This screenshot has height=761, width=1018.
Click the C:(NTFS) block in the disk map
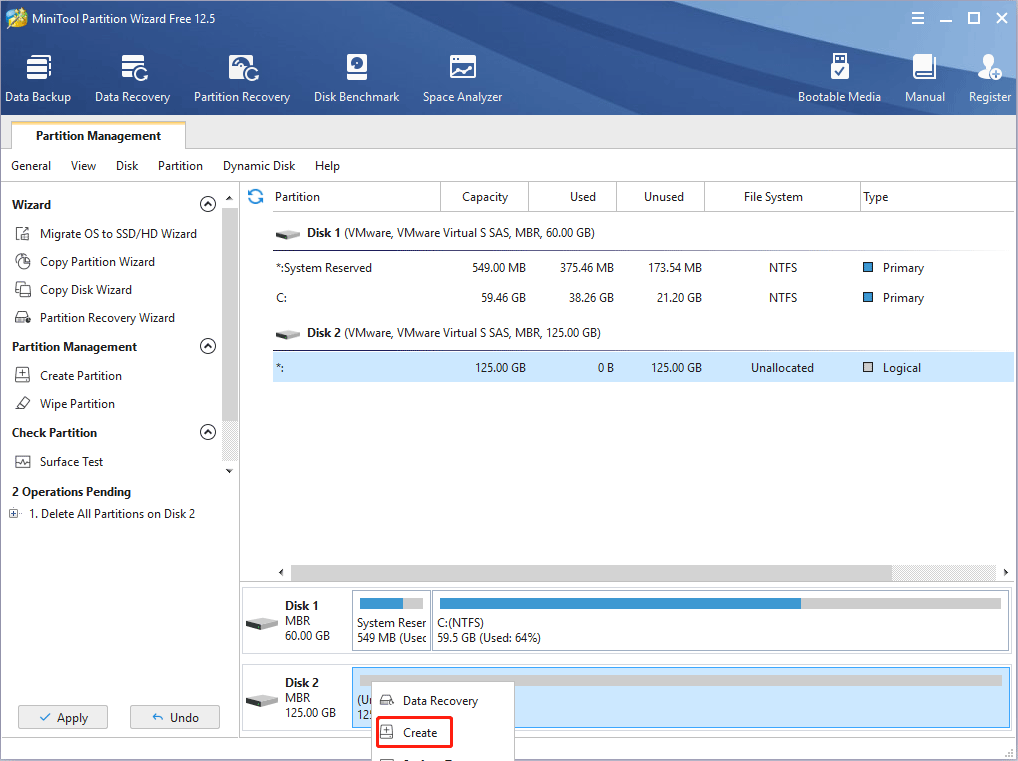pos(720,620)
